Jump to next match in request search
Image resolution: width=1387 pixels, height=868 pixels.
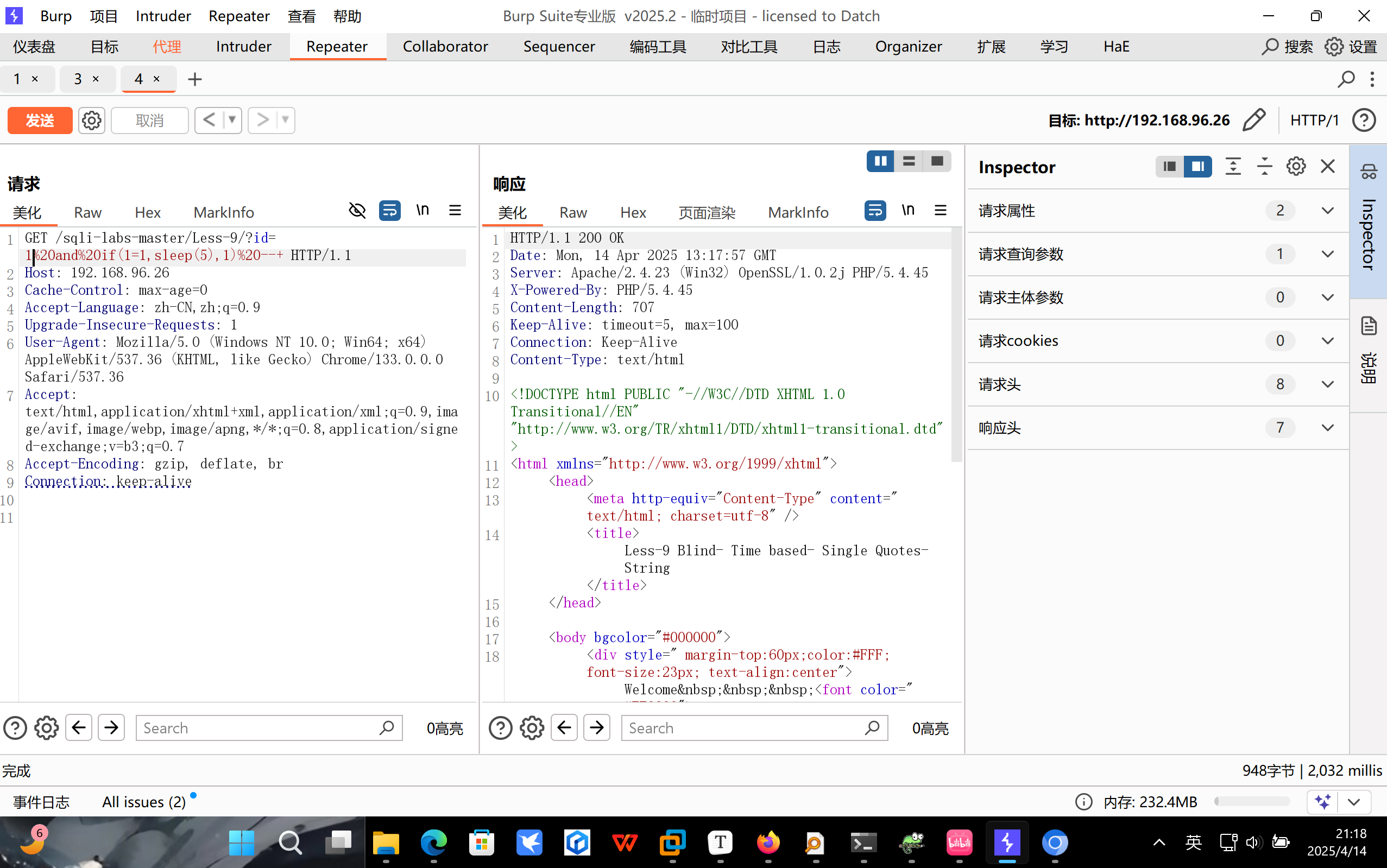pyautogui.click(x=111, y=728)
